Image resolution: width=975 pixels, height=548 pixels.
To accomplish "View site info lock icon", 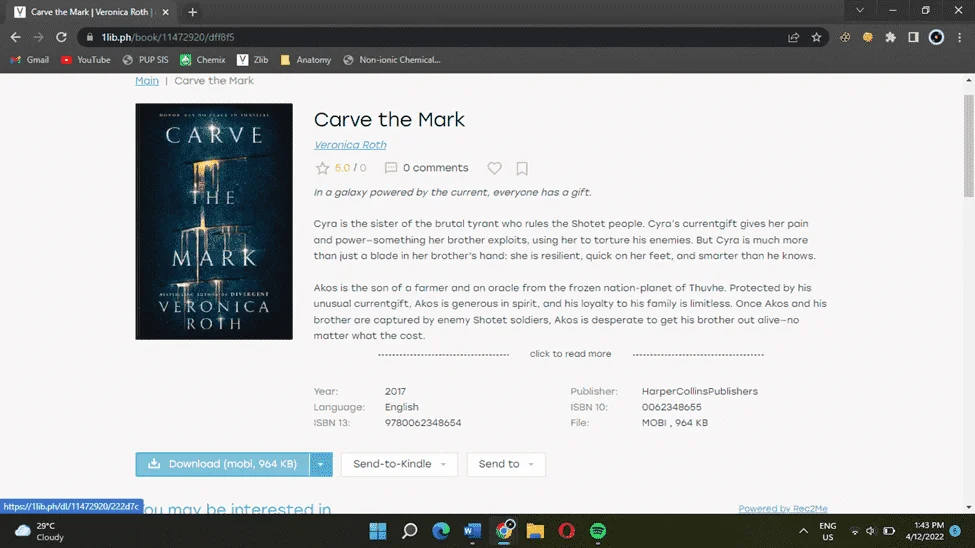I will [90, 37].
